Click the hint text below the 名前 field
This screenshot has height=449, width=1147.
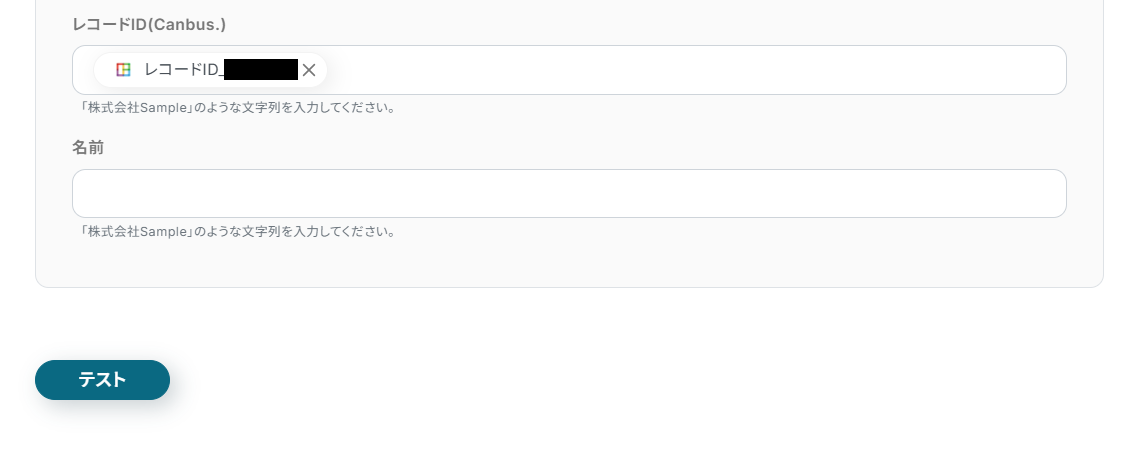click(237, 231)
